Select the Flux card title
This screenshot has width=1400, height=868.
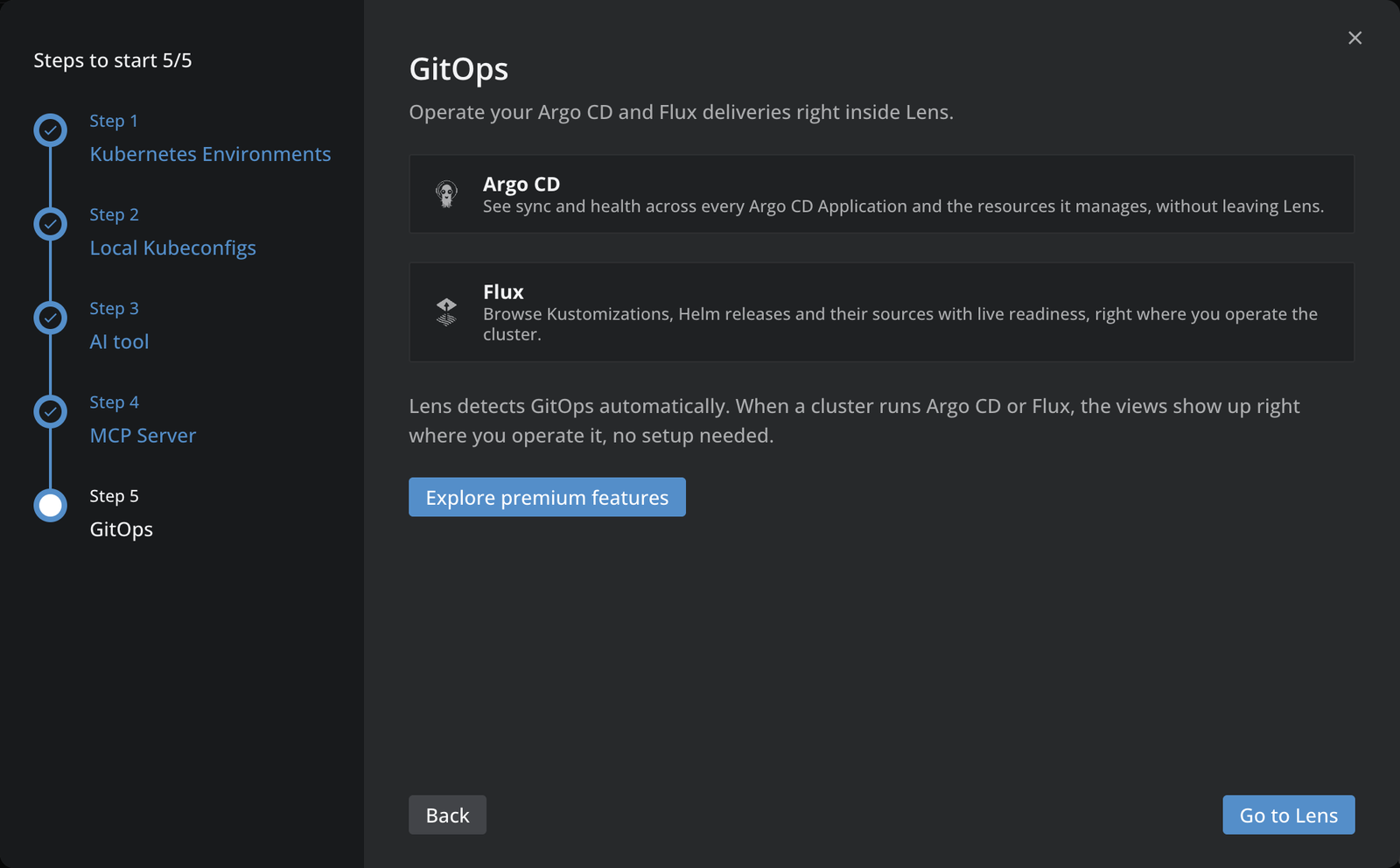[503, 291]
